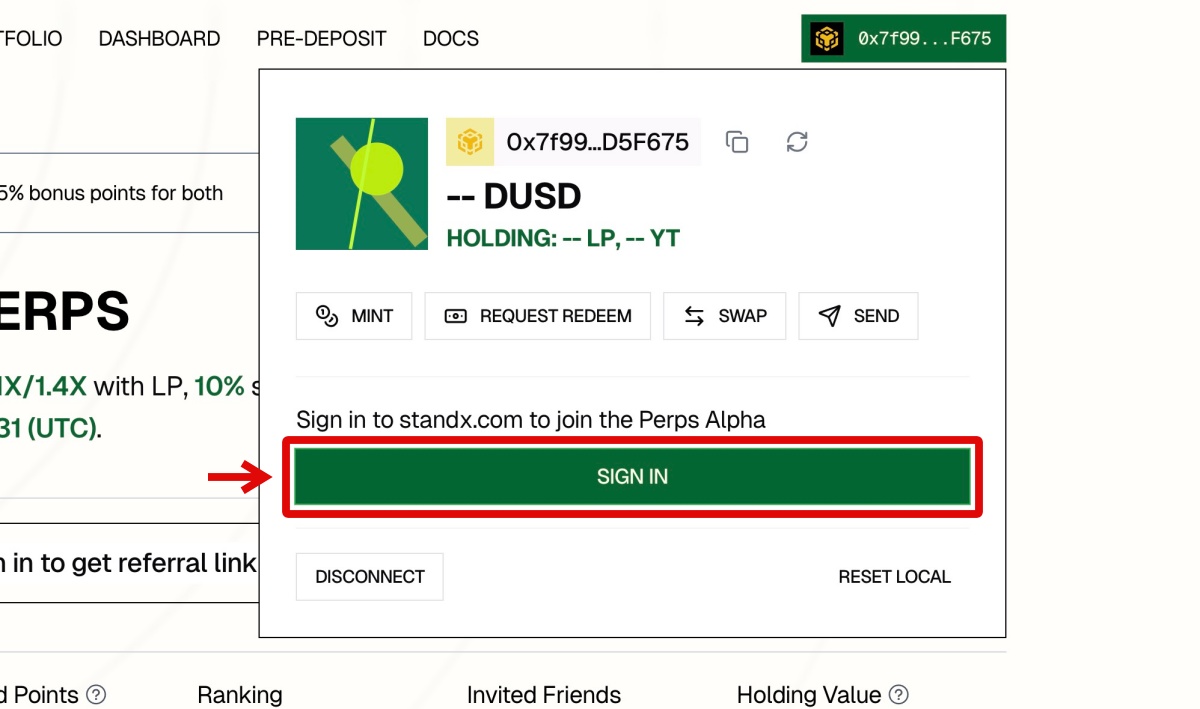Image resolution: width=1200 pixels, height=709 pixels.
Task: Click the help icon next to Points
Action: click(96, 694)
